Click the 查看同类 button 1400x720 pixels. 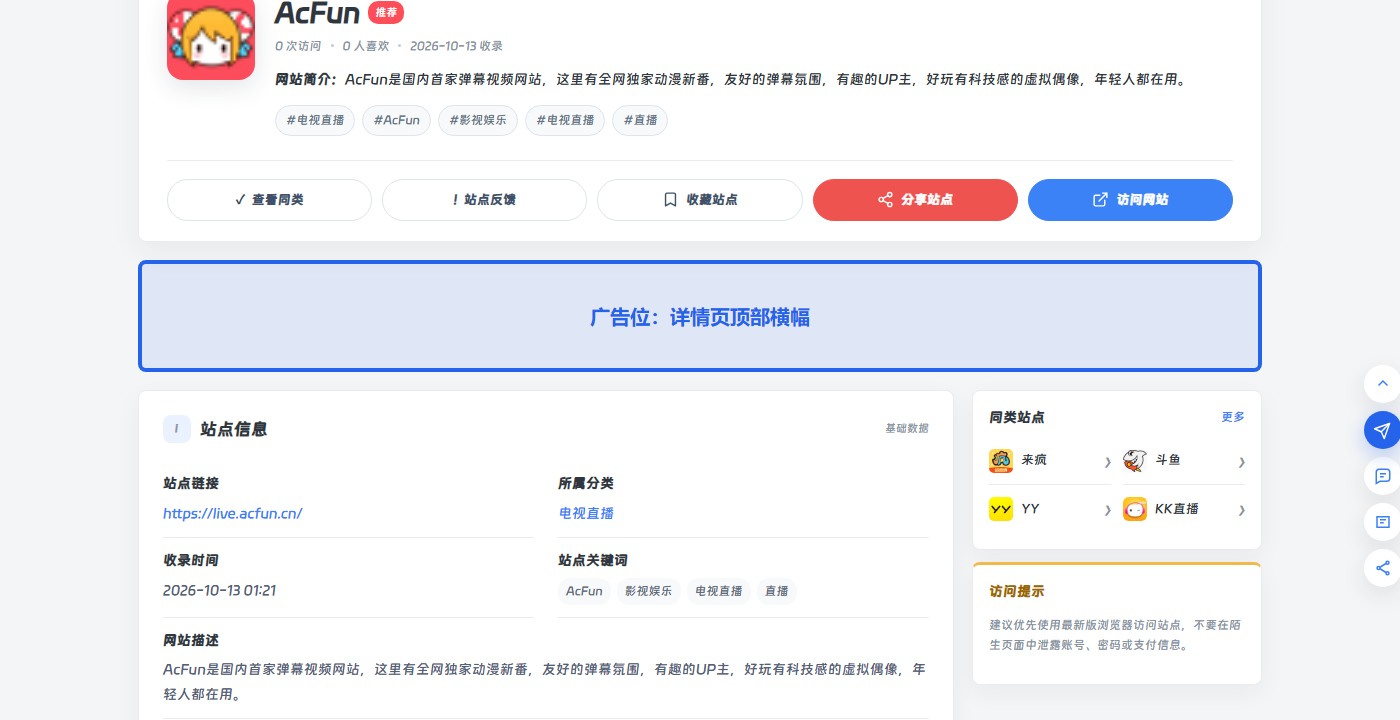269,200
